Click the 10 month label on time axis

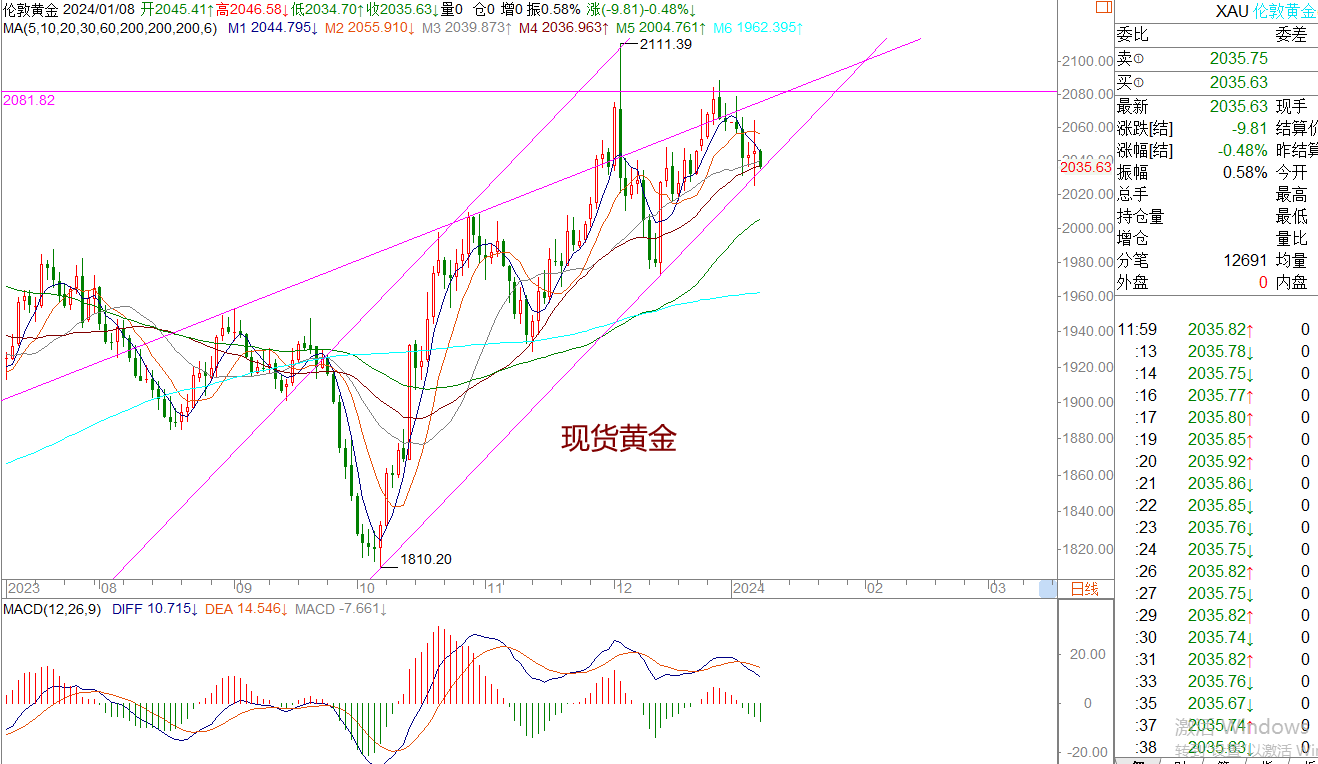click(x=365, y=589)
